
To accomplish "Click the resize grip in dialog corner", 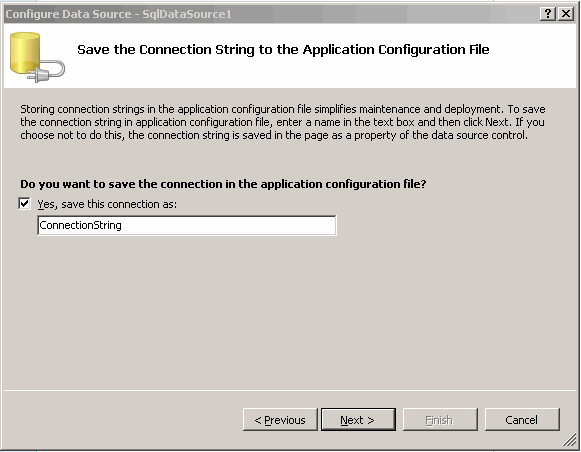I will (570, 441).
